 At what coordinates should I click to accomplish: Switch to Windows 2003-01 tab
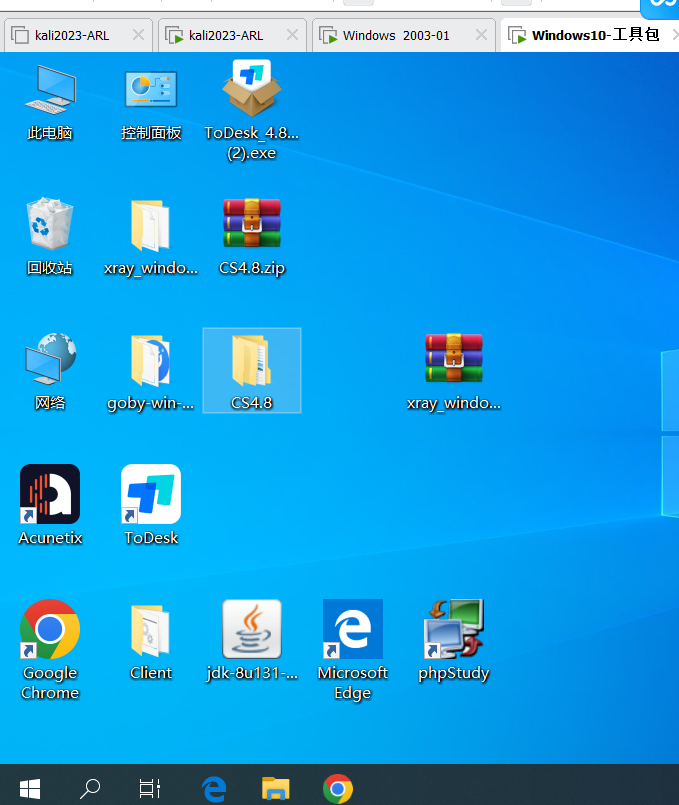[x=403, y=35]
